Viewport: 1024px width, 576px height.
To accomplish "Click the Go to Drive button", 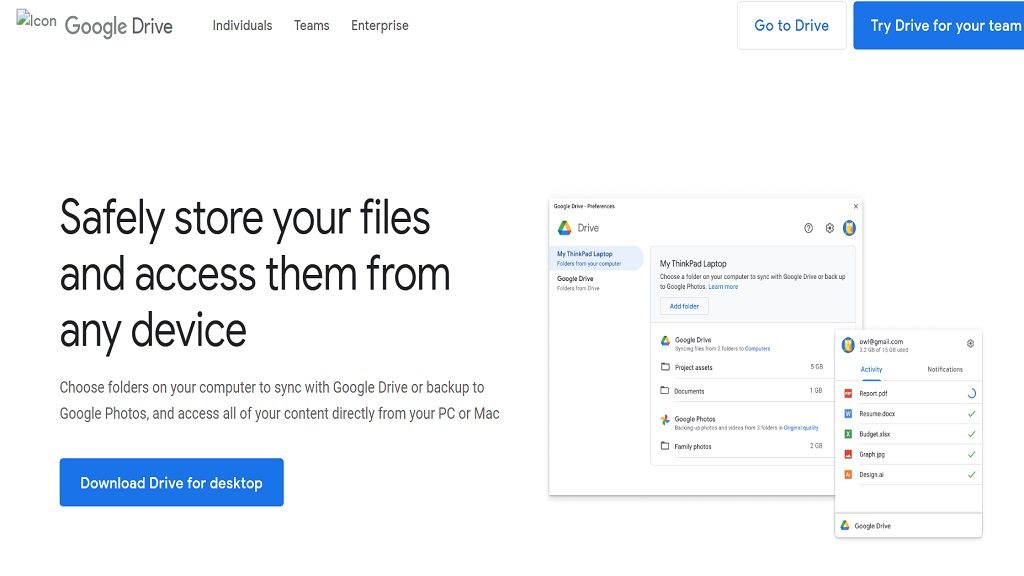I will point(792,25).
